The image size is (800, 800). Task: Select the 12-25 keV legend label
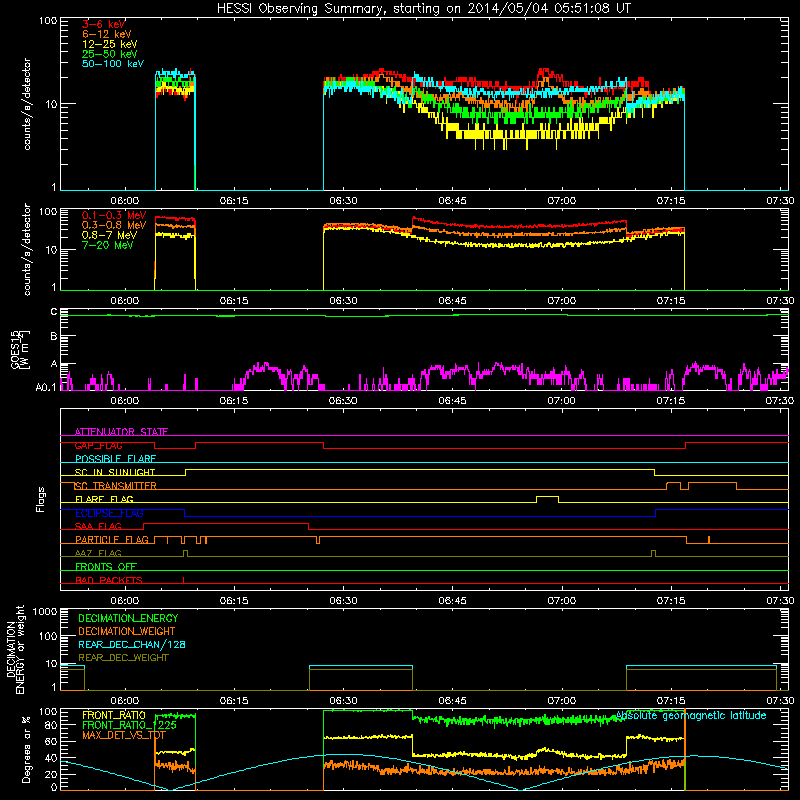110,44
